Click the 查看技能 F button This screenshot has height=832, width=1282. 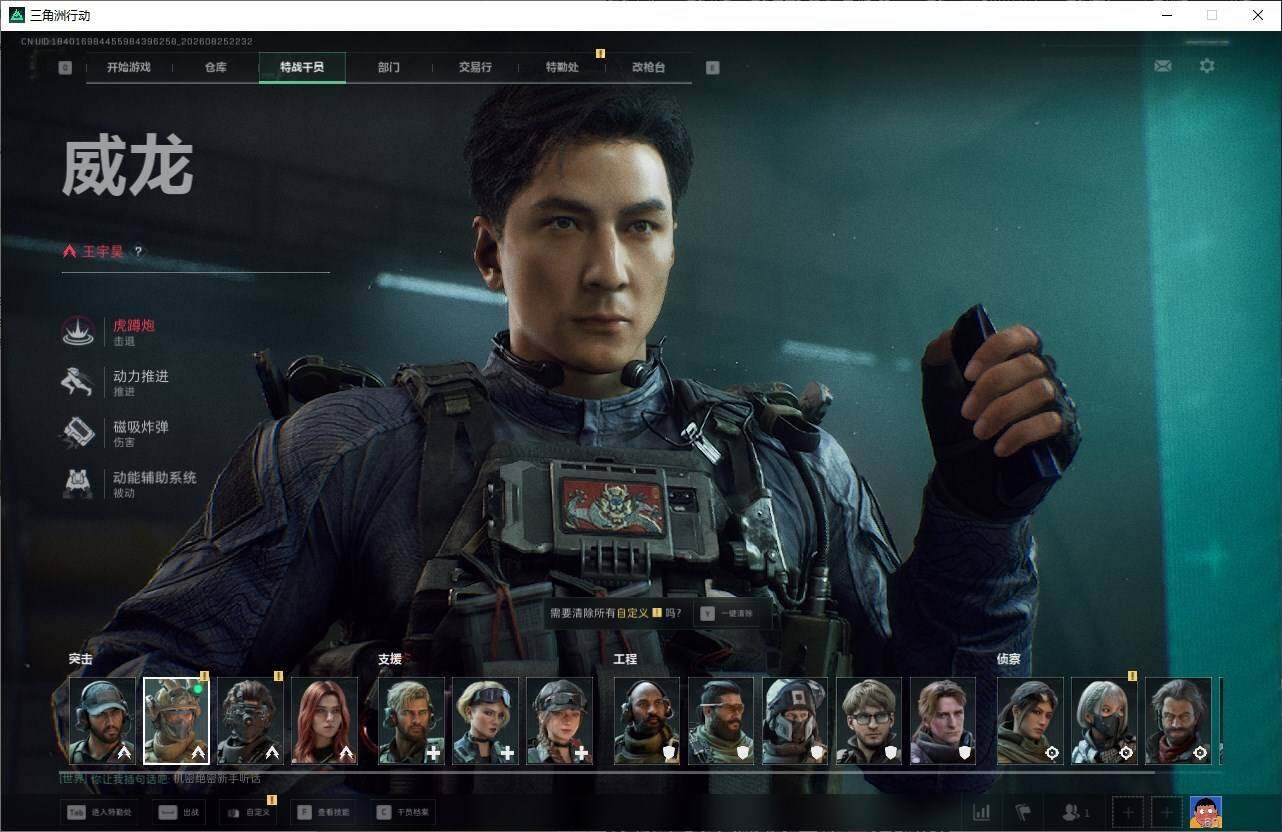(325, 812)
